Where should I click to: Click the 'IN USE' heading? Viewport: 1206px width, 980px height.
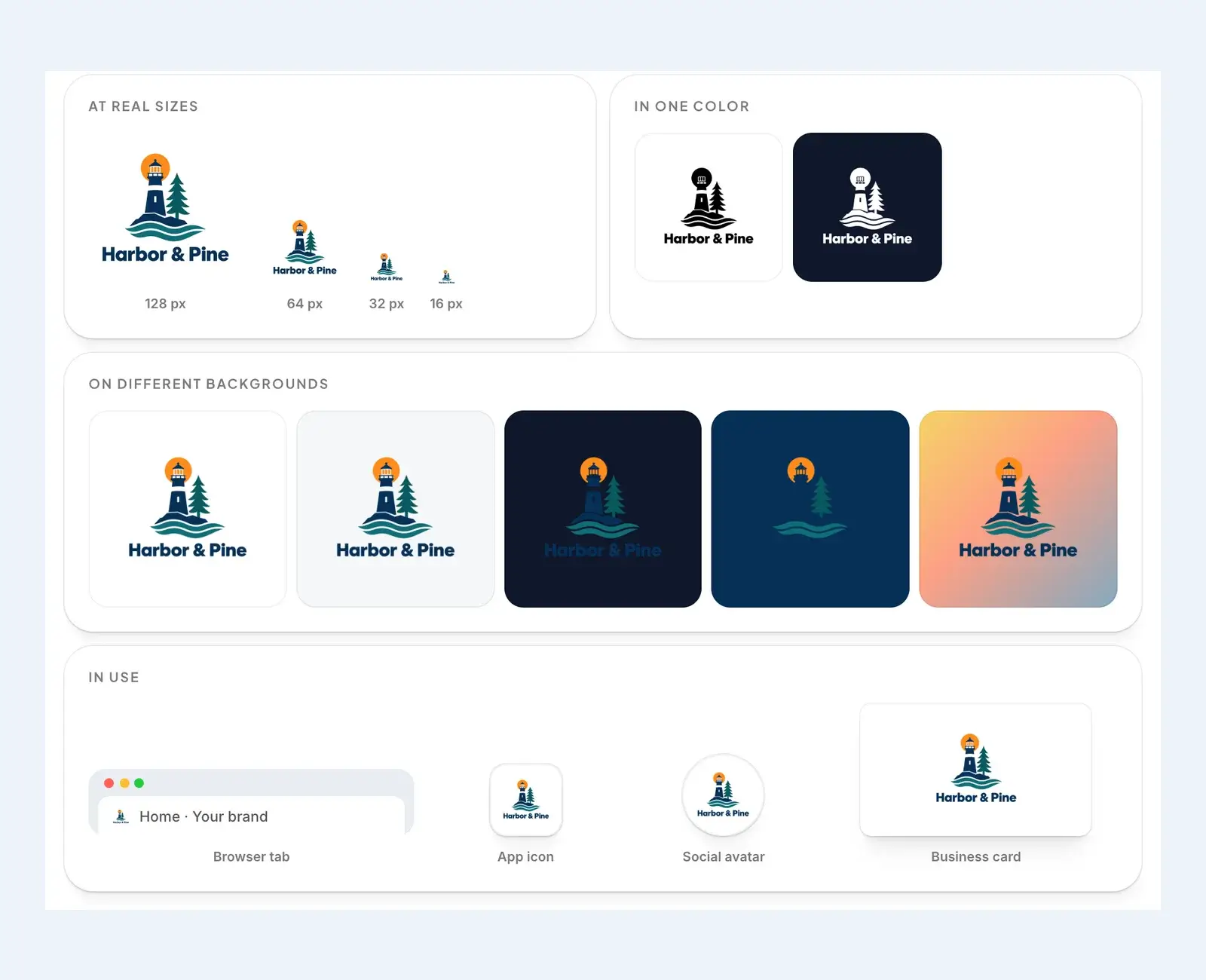114,677
